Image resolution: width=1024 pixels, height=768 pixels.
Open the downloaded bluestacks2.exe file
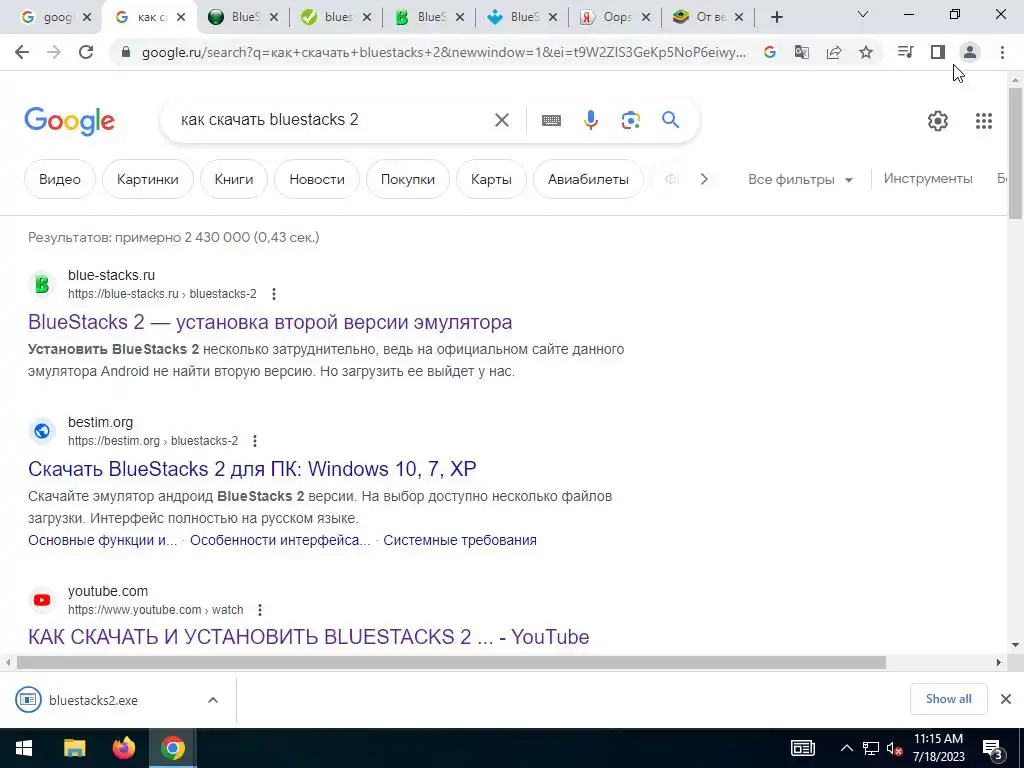point(93,700)
